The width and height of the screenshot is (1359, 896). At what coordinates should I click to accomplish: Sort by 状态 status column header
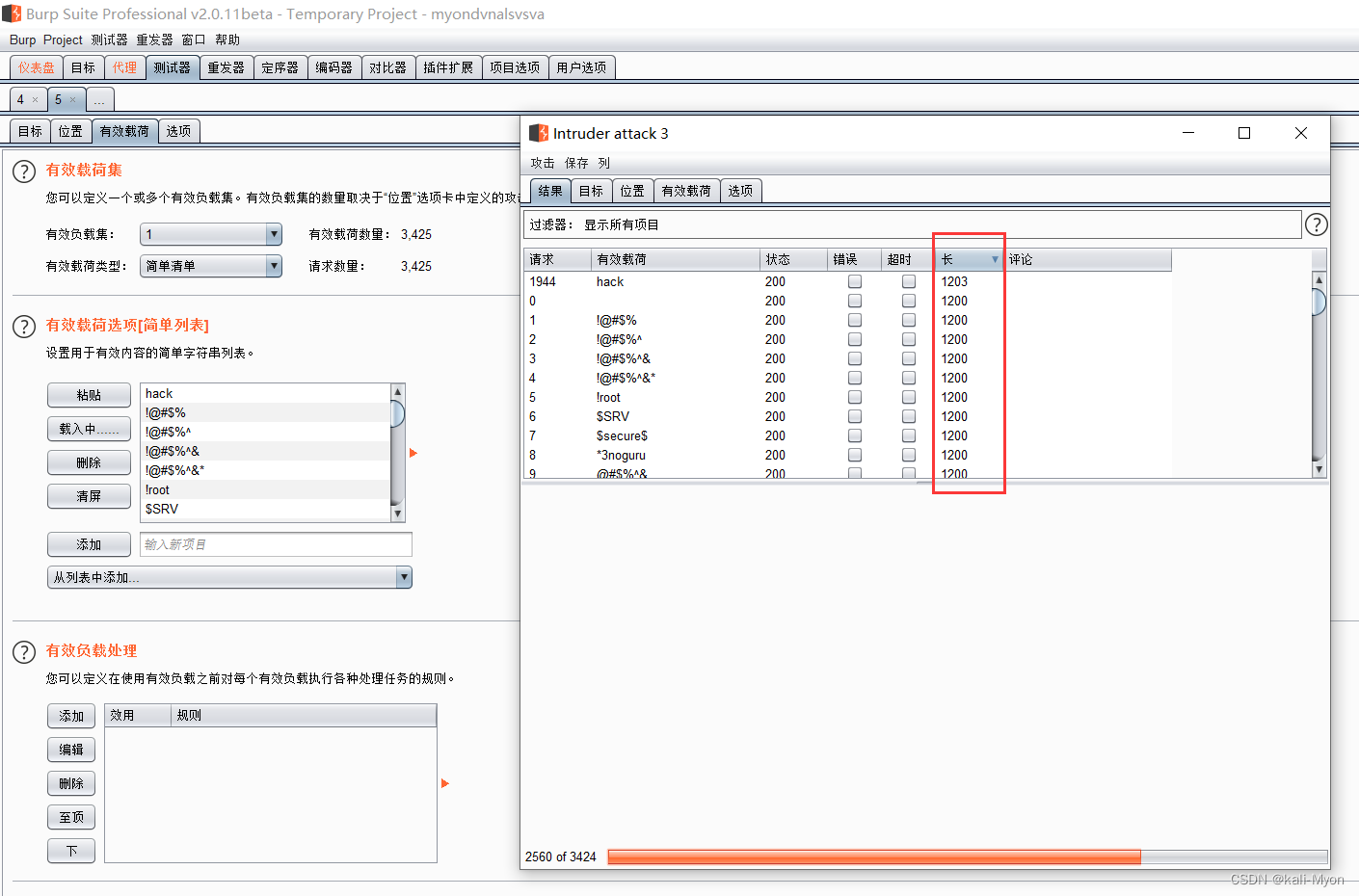(794, 259)
